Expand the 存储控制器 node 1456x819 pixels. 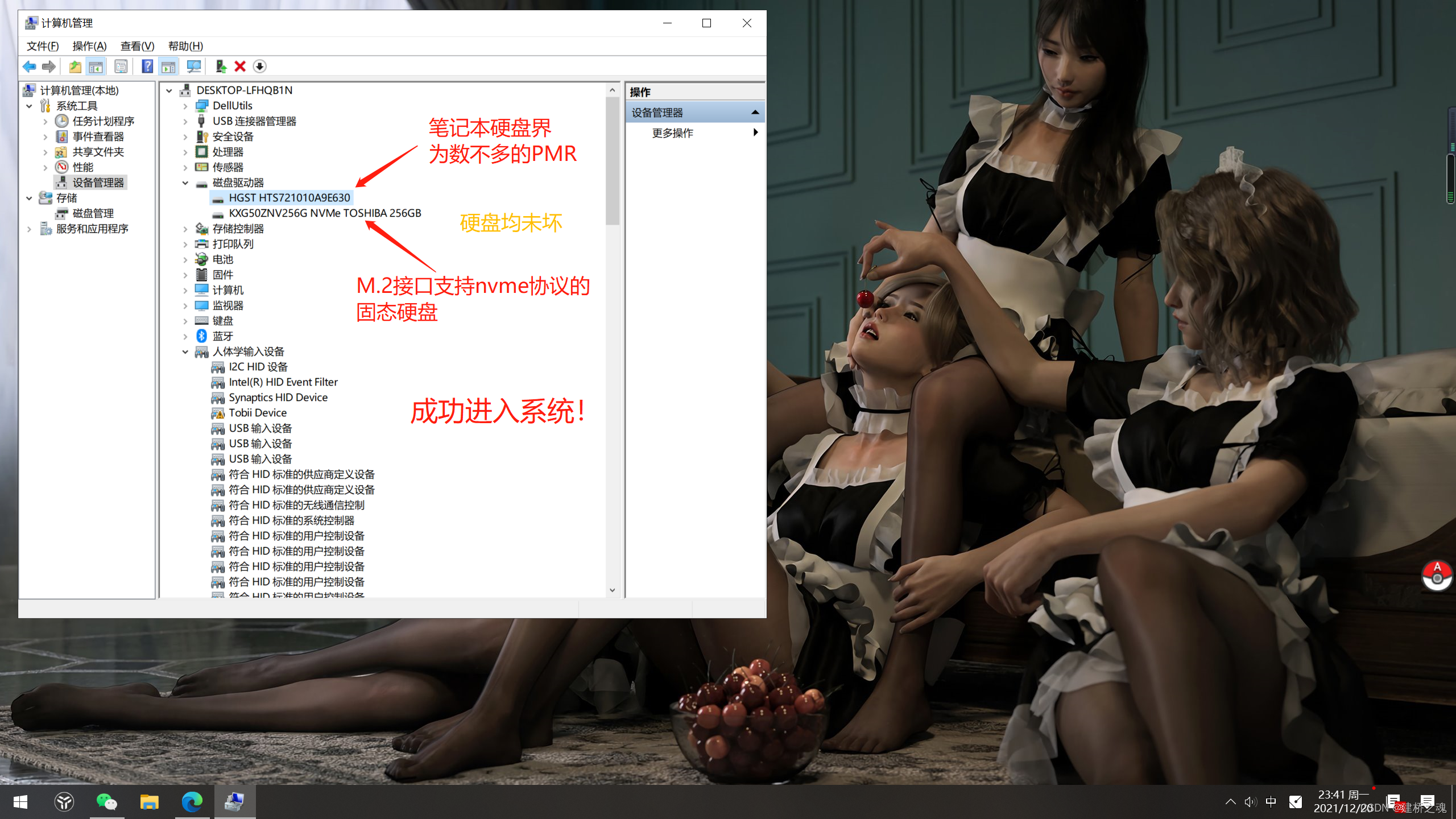185,229
